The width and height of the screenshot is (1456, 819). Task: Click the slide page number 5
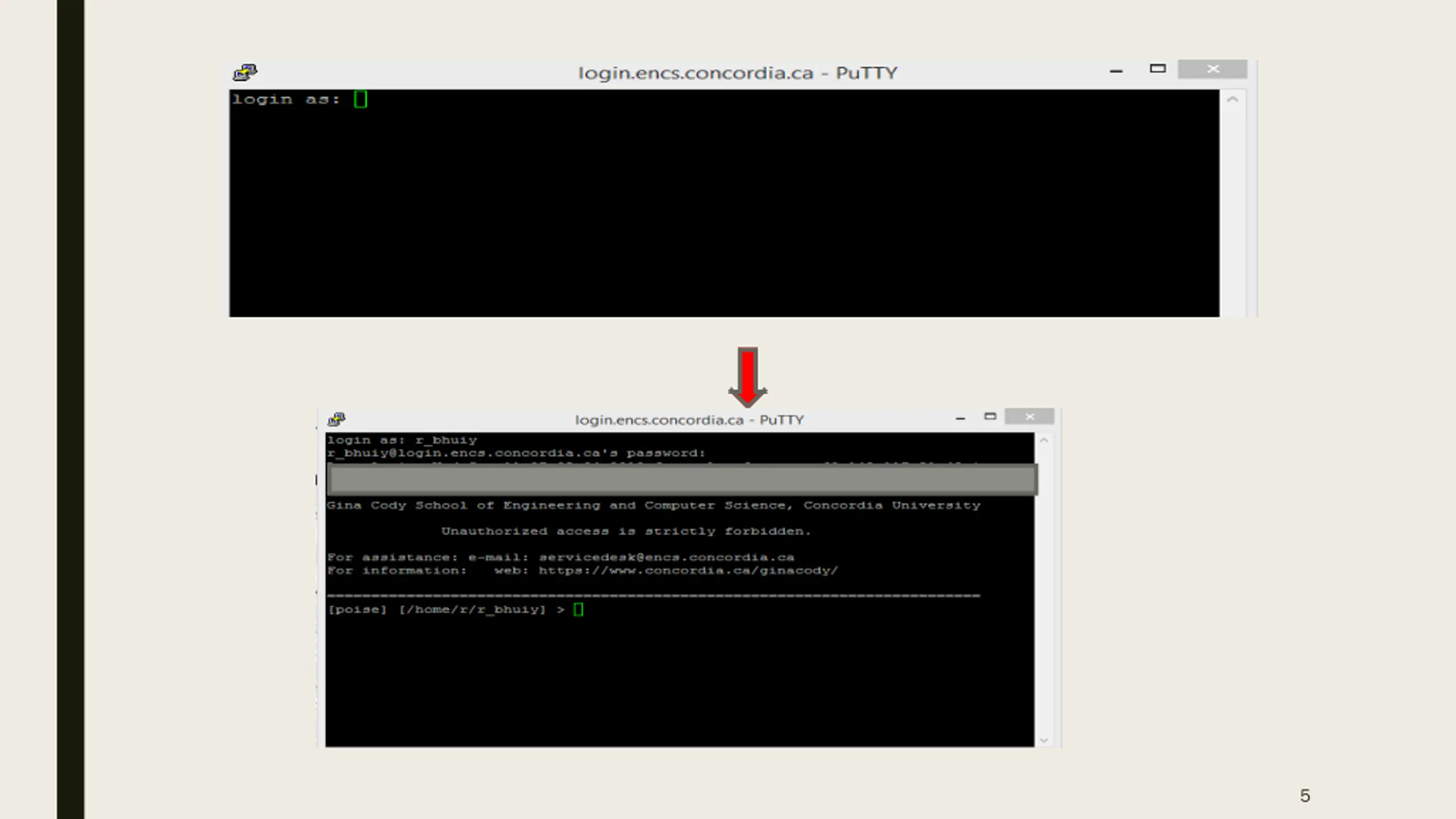1305,796
